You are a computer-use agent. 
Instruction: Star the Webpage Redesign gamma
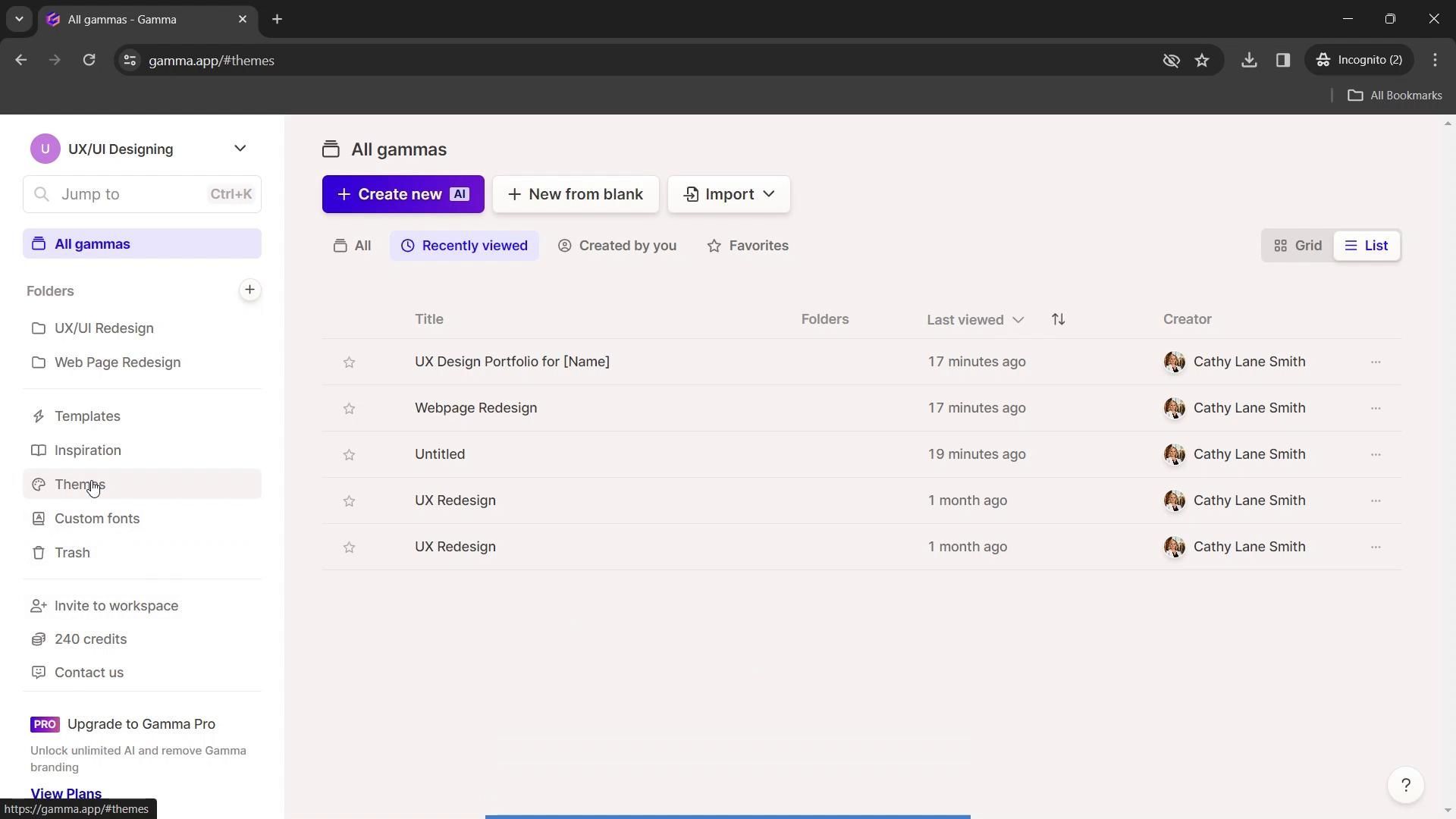[349, 409]
